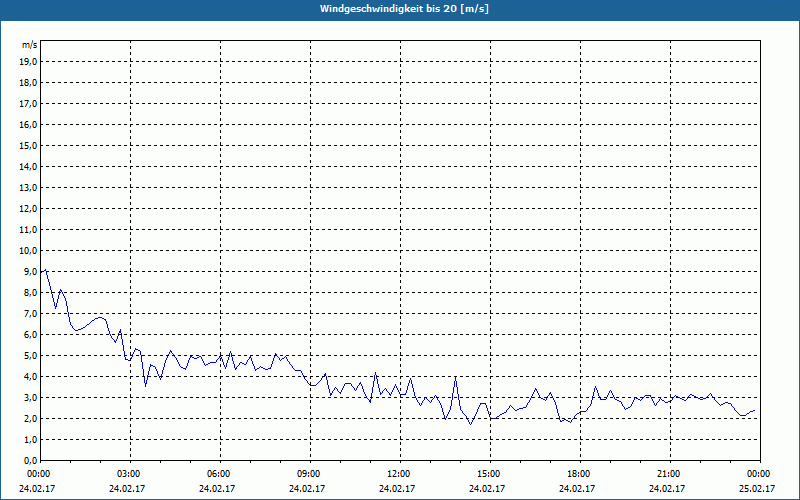Click the "m/s" unit label on the y-axis
The width and height of the screenshot is (800, 500).
coord(29,45)
